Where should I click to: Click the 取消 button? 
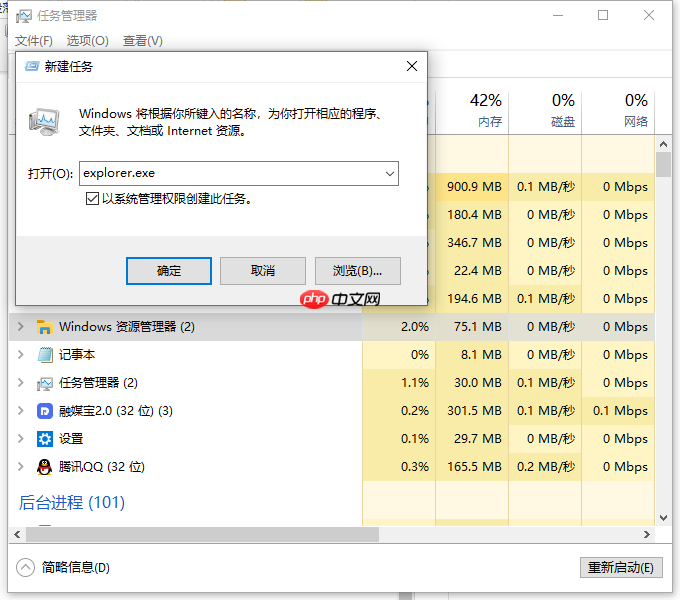(263, 271)
